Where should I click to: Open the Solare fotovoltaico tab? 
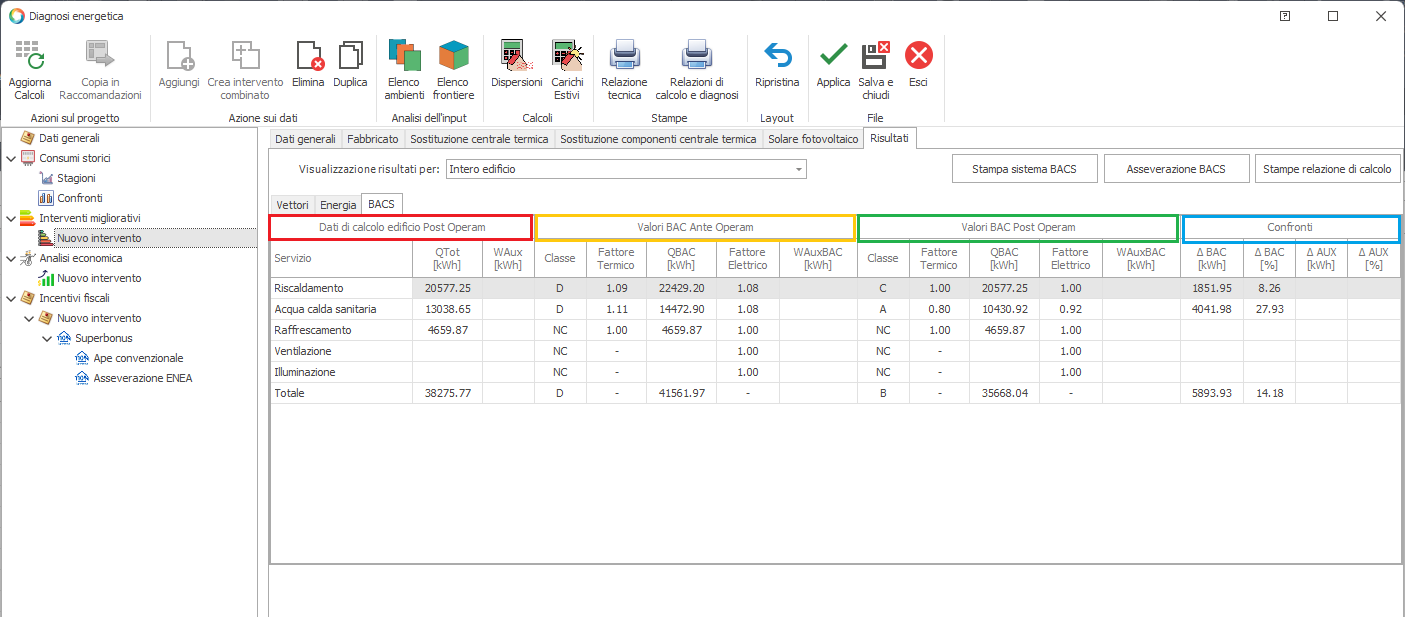coord(812,139)
